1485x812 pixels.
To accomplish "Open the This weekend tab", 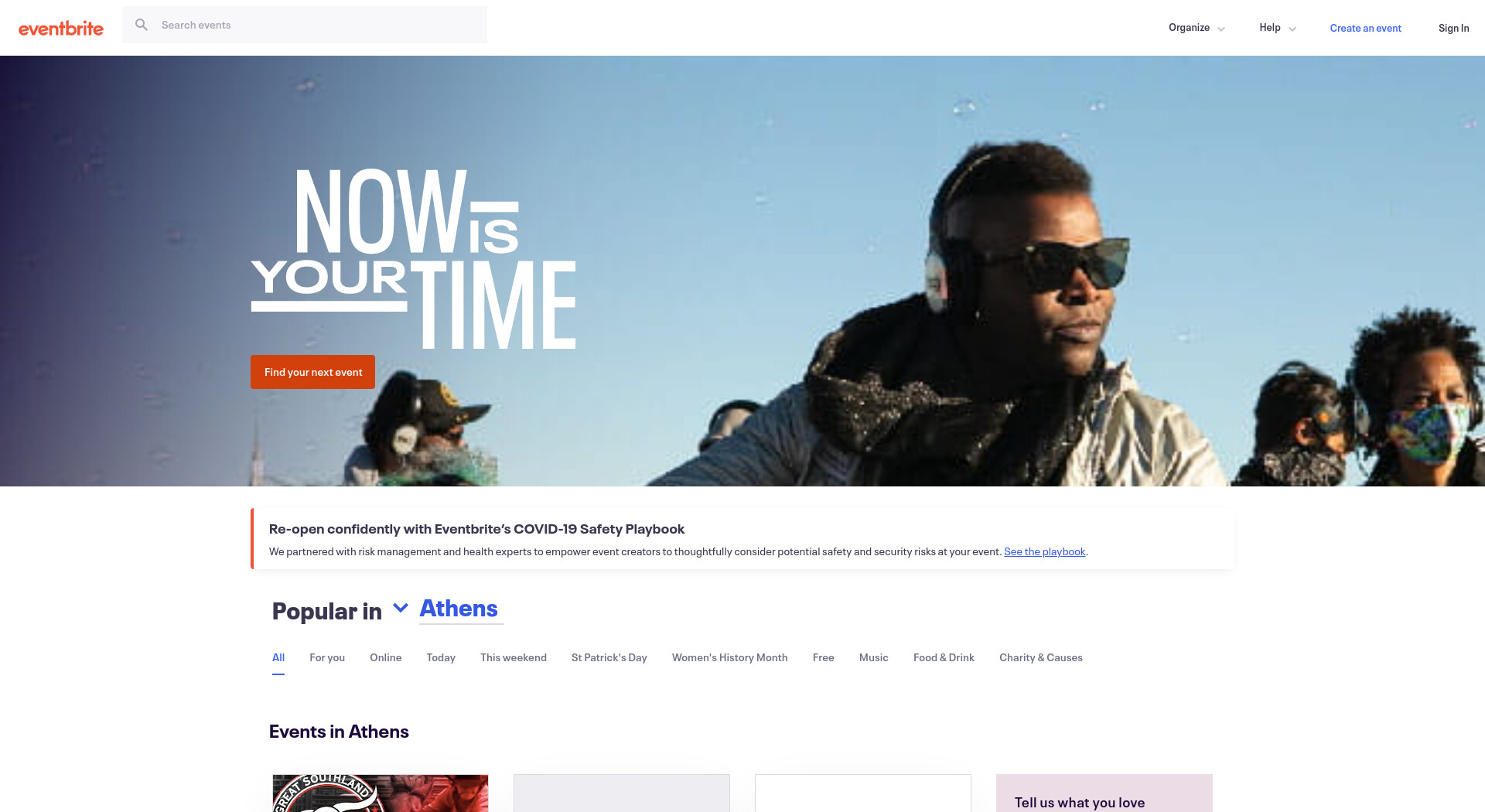I will (x=514, y=657).
